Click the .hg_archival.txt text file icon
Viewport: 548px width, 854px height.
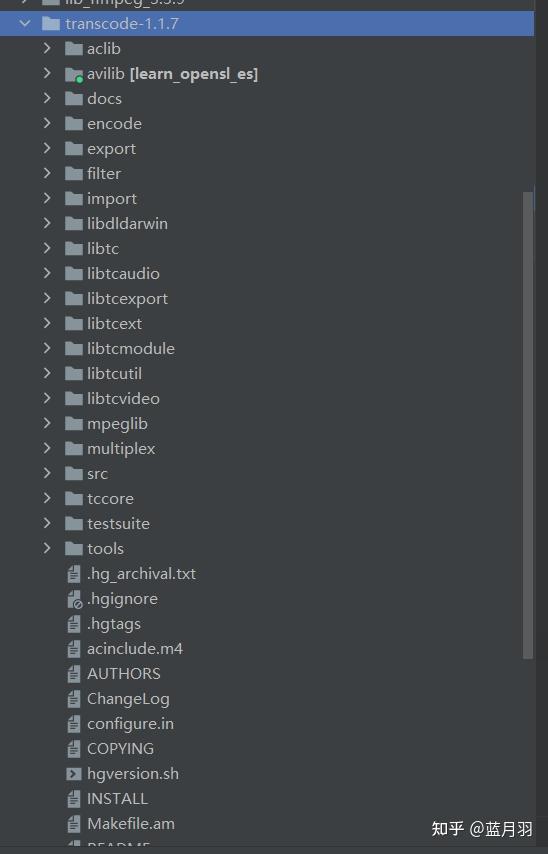coord(74,574)
